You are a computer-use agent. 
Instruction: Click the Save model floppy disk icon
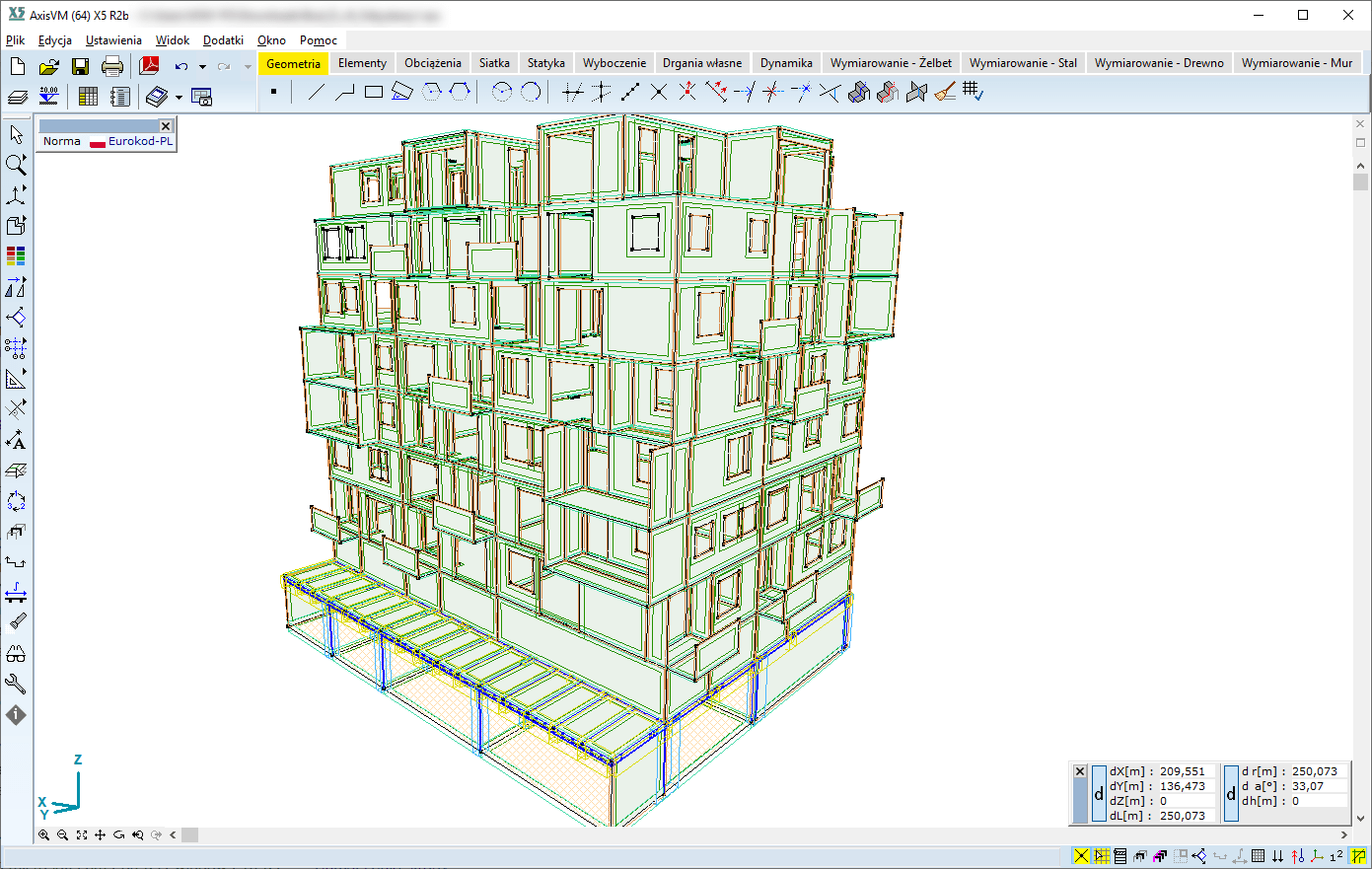(x=80, y=66)
